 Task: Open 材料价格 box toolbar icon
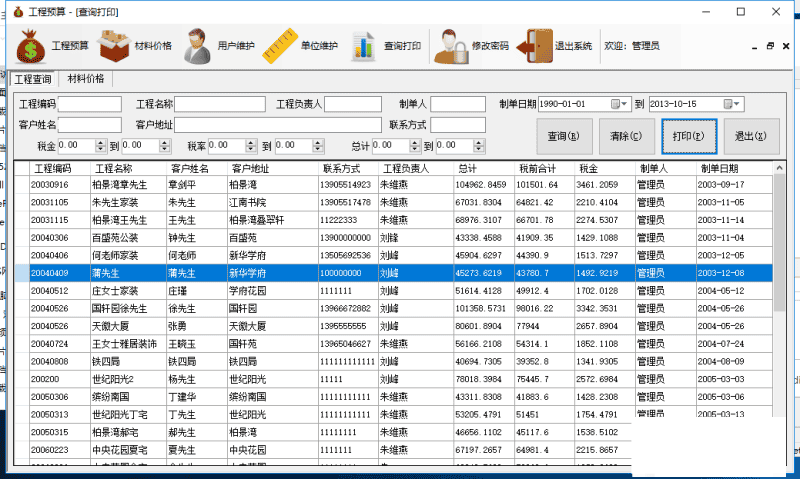click(114, 46)
